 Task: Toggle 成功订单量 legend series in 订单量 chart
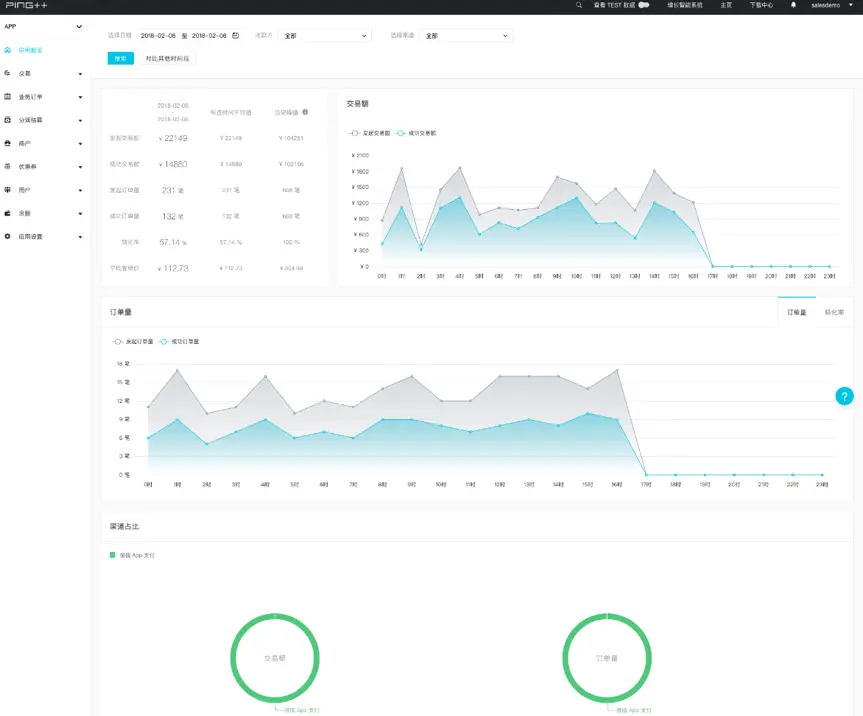(x=179, y=342)
